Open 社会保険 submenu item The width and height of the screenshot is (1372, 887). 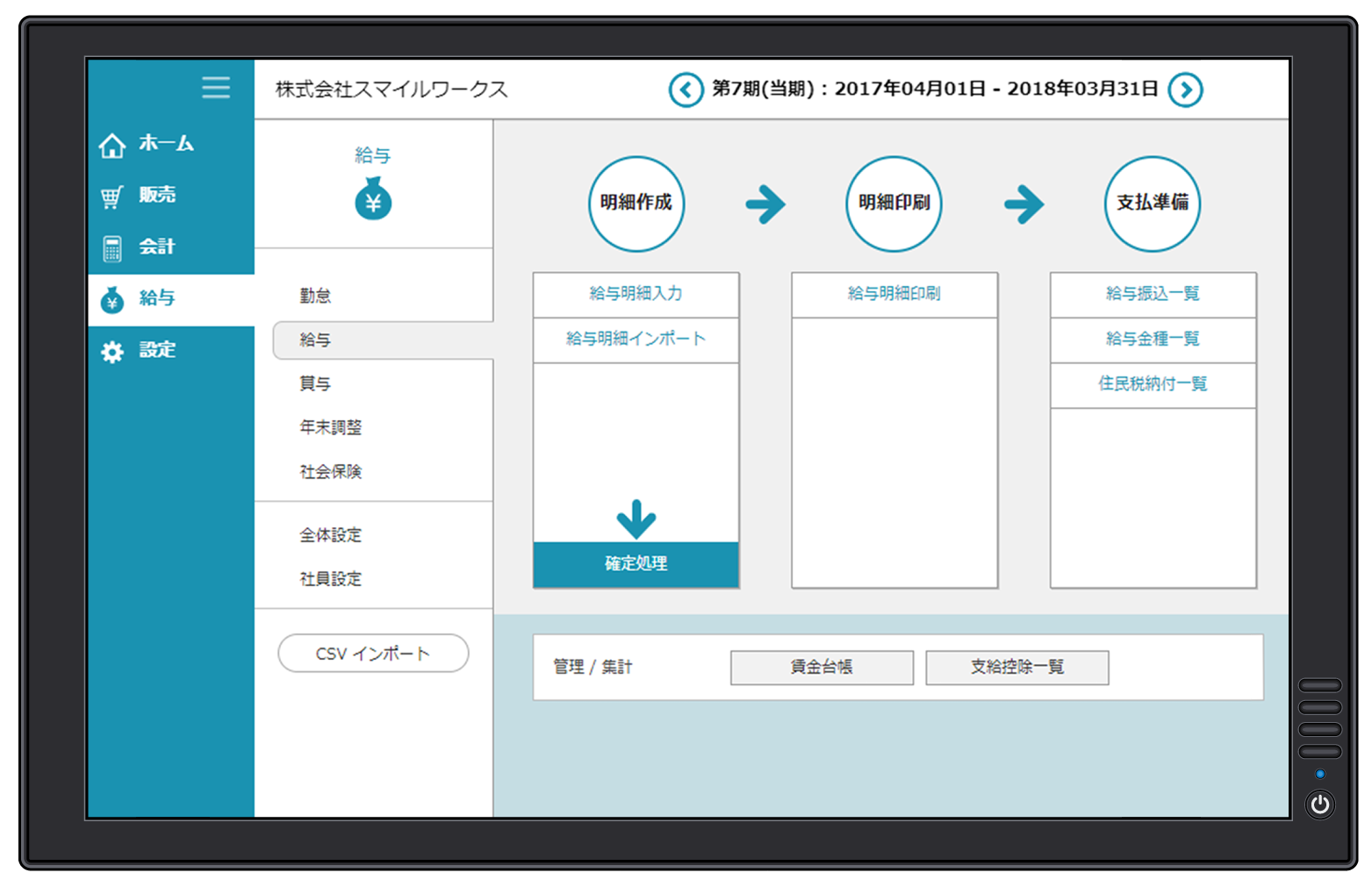click(330, 472)
